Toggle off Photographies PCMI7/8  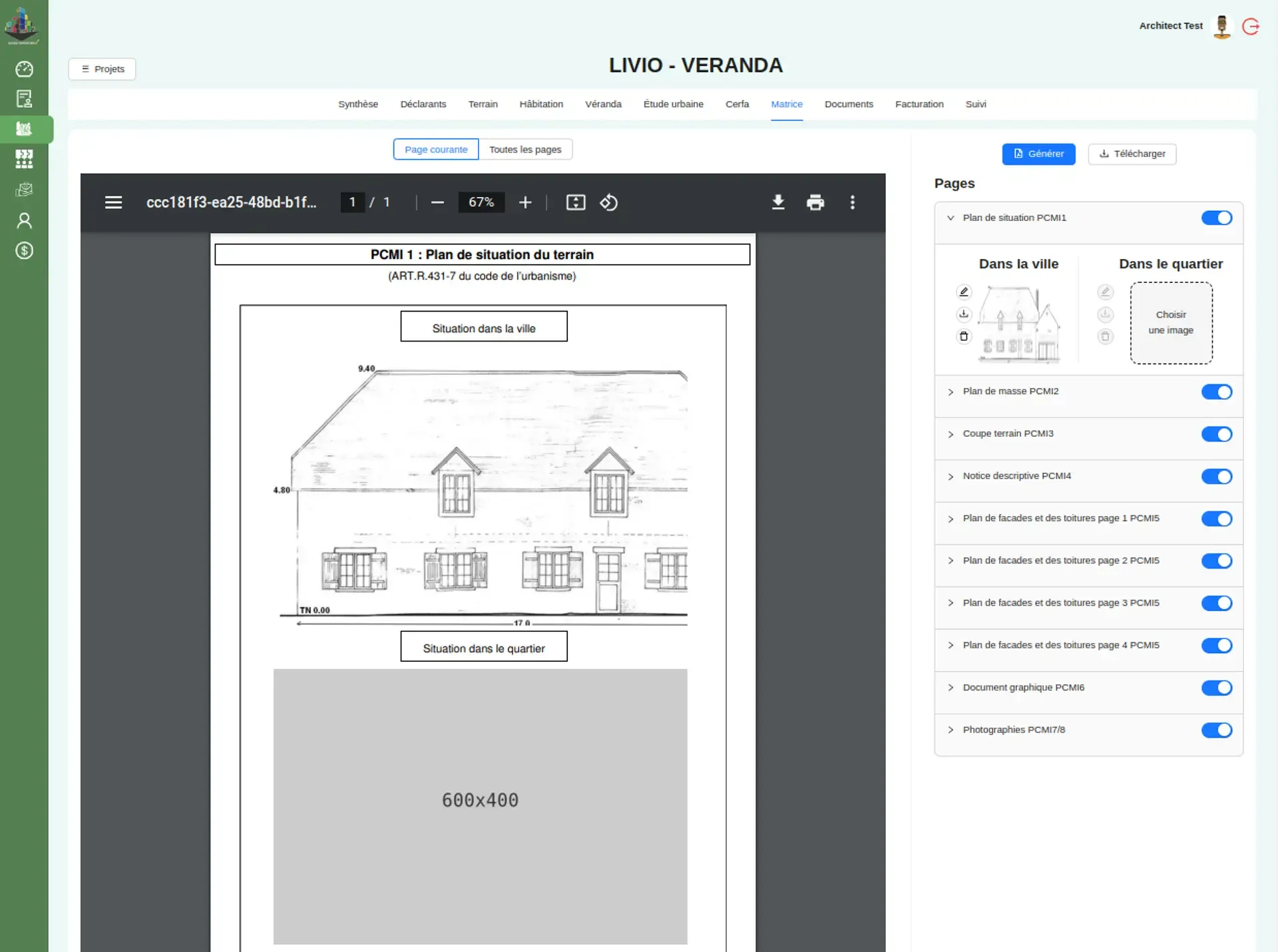(1217, 730)
